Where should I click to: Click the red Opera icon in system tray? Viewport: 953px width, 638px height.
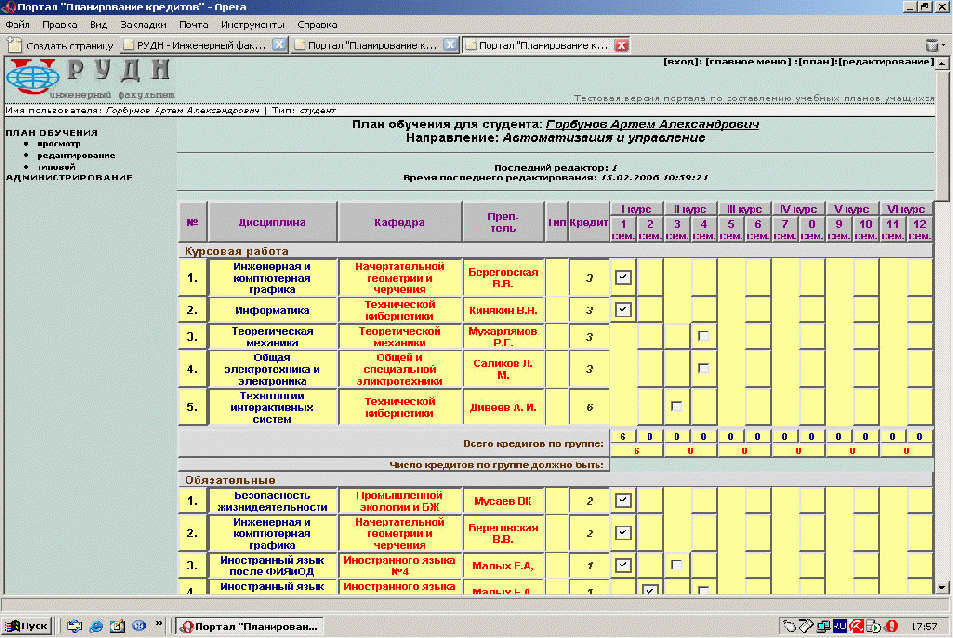892,626
